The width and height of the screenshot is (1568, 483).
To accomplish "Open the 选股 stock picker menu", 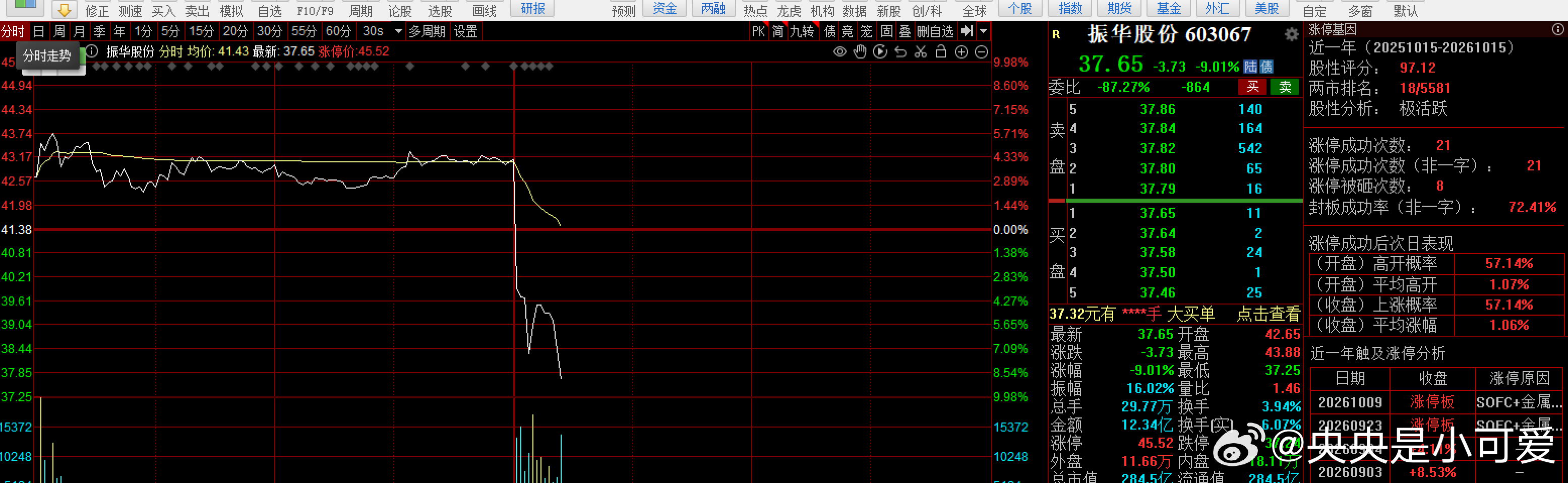I will pos(440,11).
